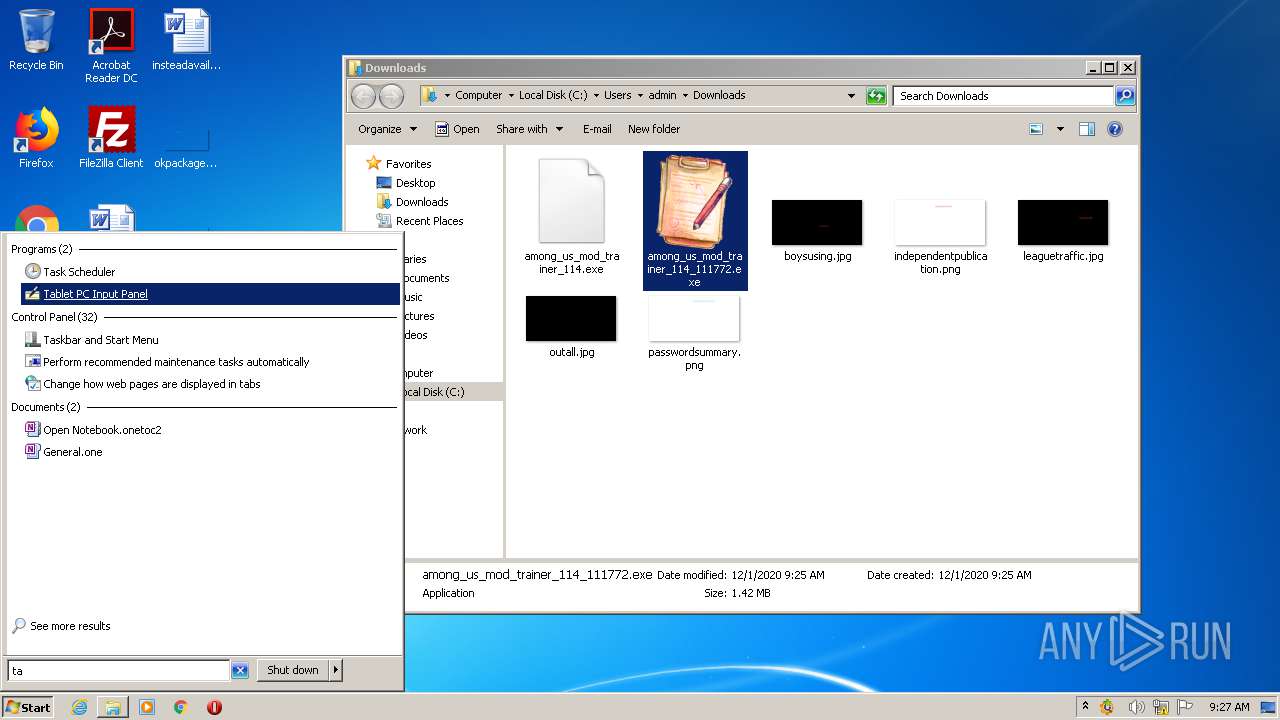
Task: Select Favorites in the navigation pane
Action: [x=399, y=164]
